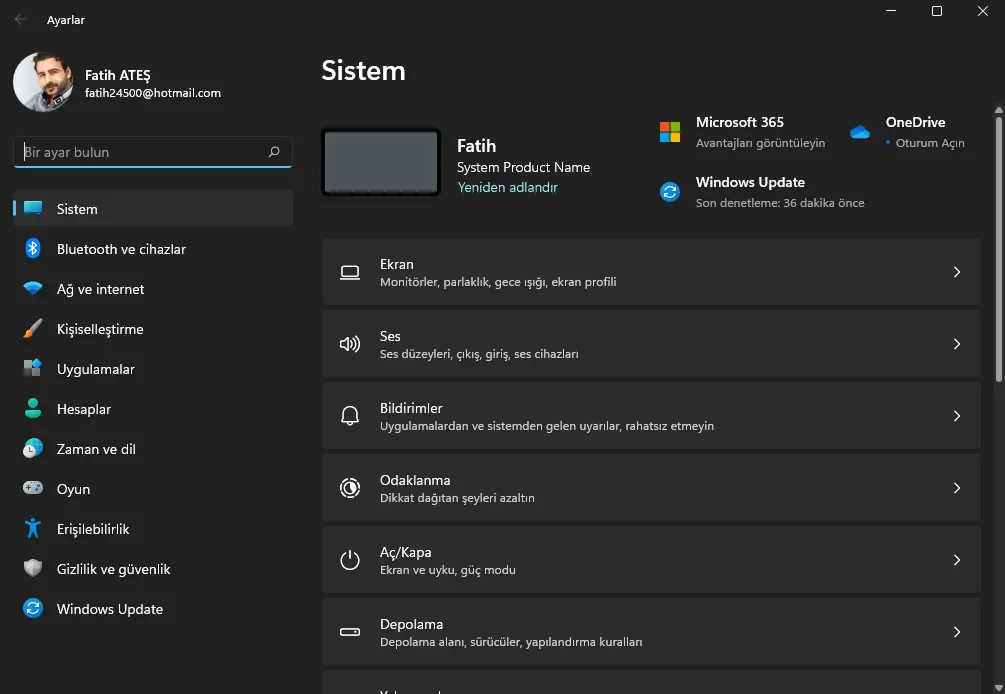Viewport: 1005px width, 694px height.
Task: Expand Bildirimler with its right arrow
Action: [956, 416]
